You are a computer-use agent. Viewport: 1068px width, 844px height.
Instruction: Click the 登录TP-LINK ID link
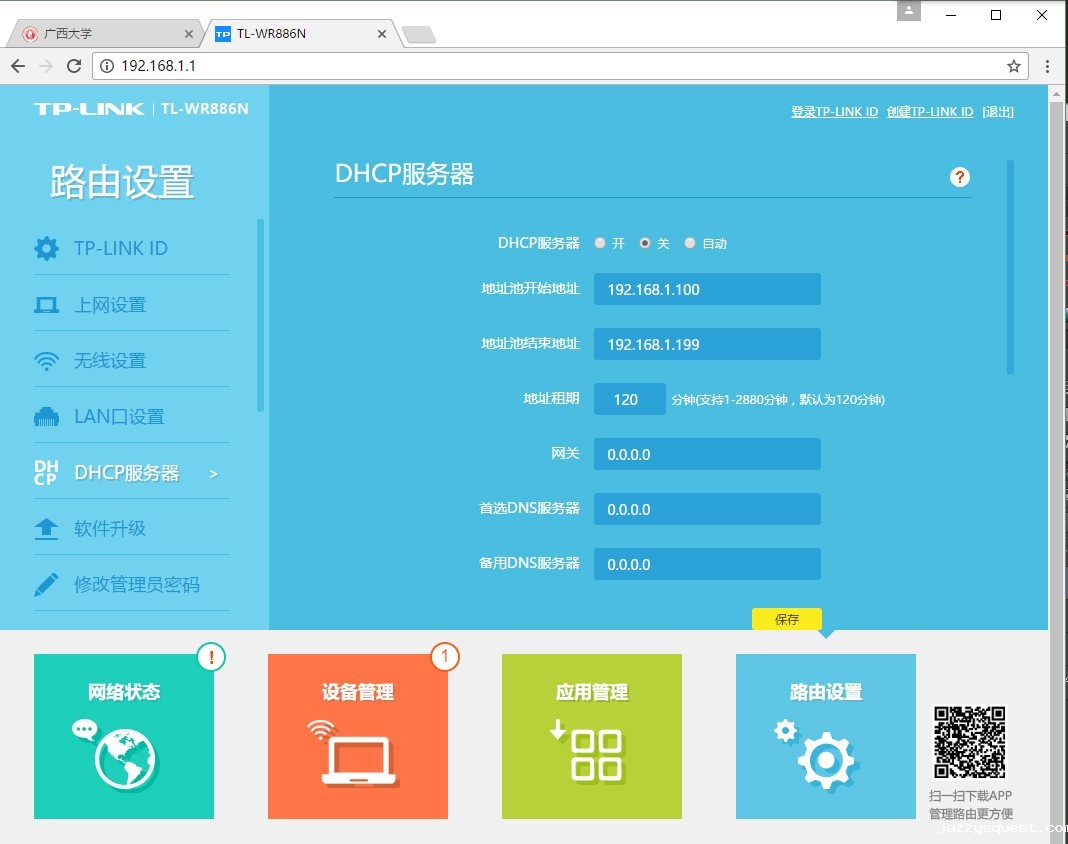tap(834, 112)
